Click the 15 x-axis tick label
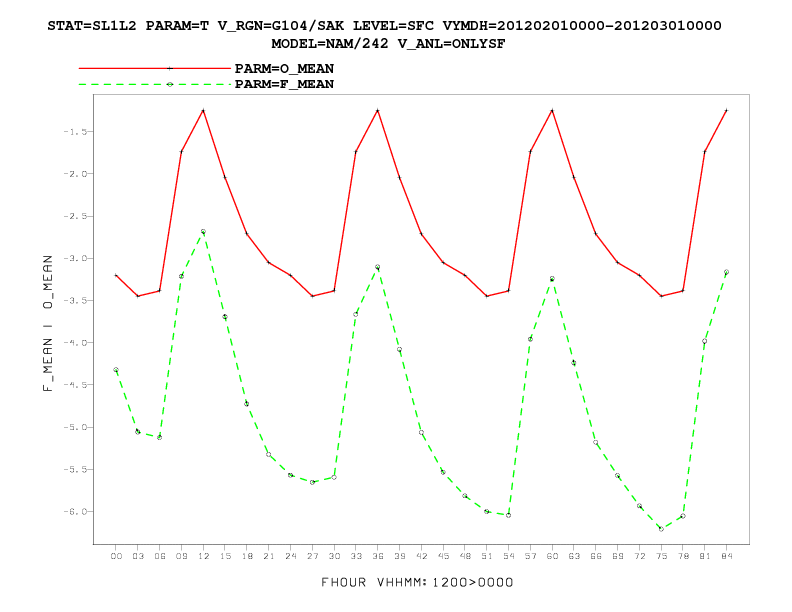The height and width of the screenshot is (612, 792). [225, 556]
